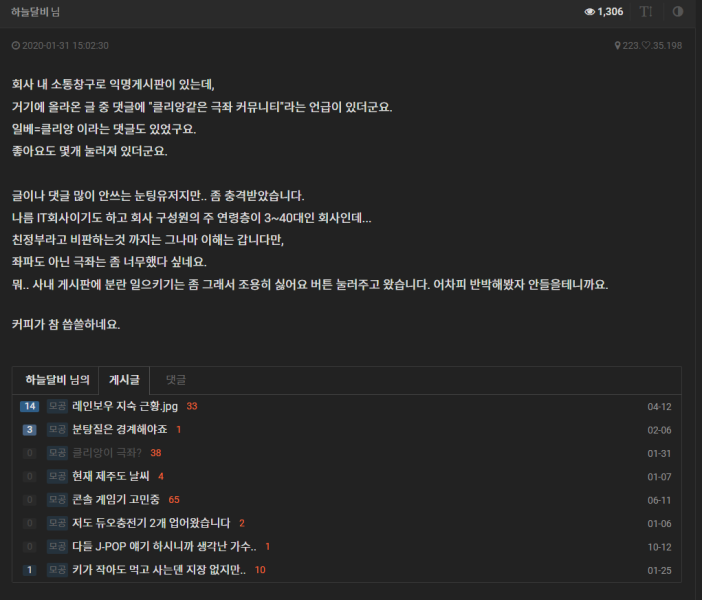This screenshot has height=600, width=702.
Task: Click the 3 like badge on 분탕질은 post
Action: click(x=30, y=429)
